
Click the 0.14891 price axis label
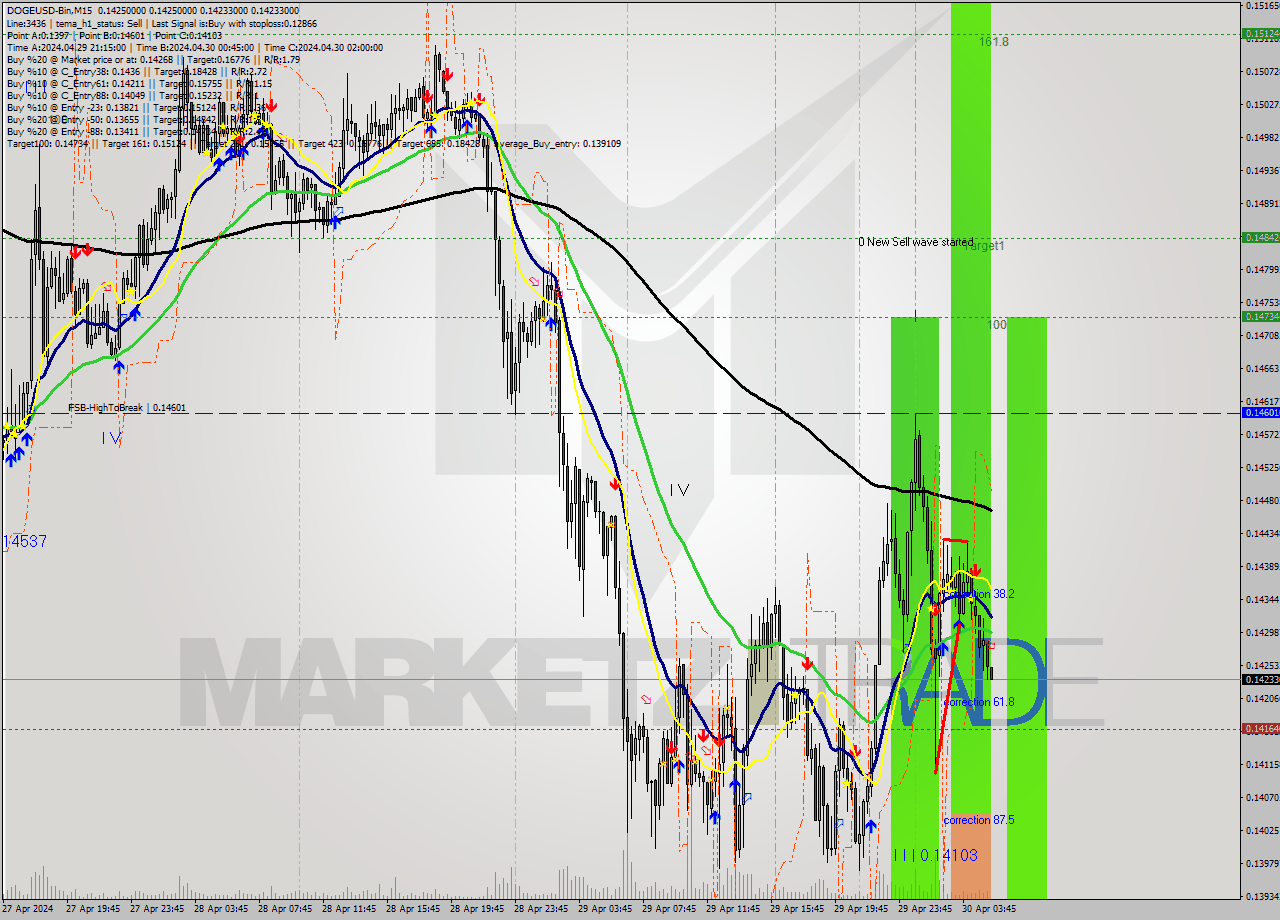coord(1262,203)
